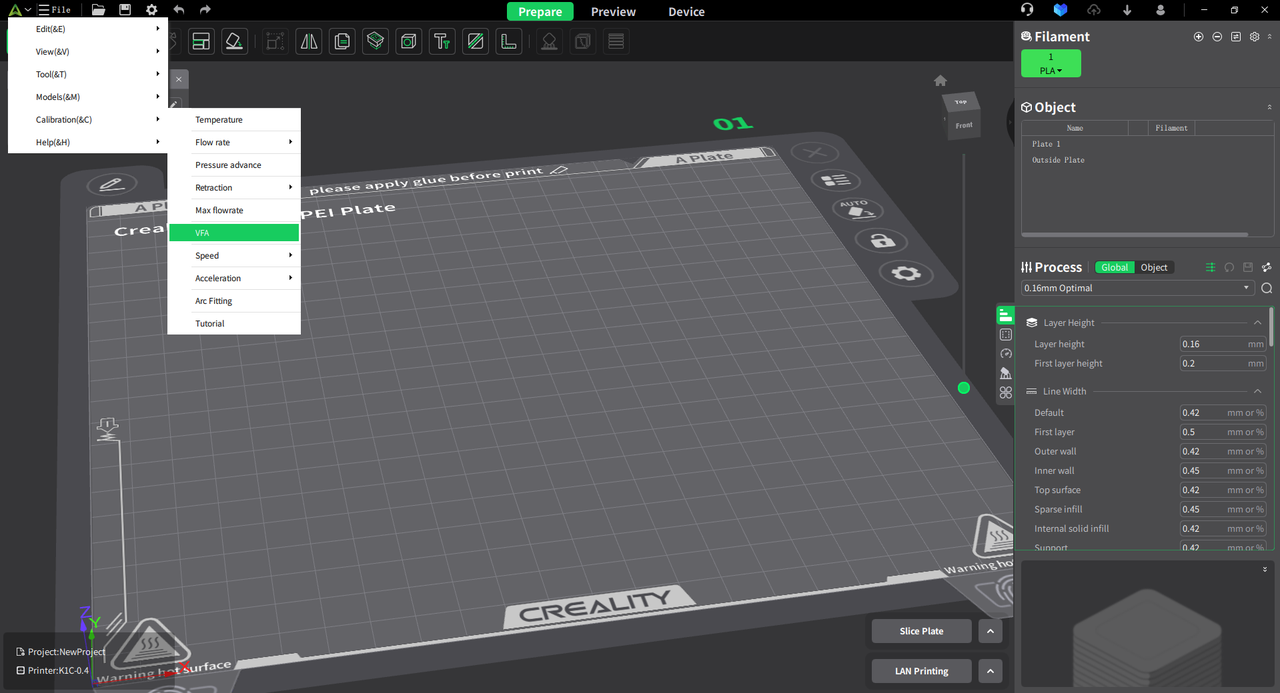Open the Clone object tool
Screen dimensions: 1280x693
coord(341,41)
